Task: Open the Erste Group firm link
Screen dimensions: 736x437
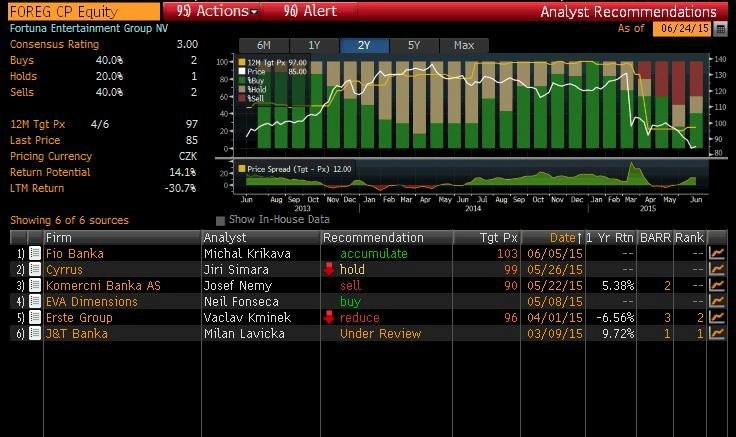Action: (79, 318)
